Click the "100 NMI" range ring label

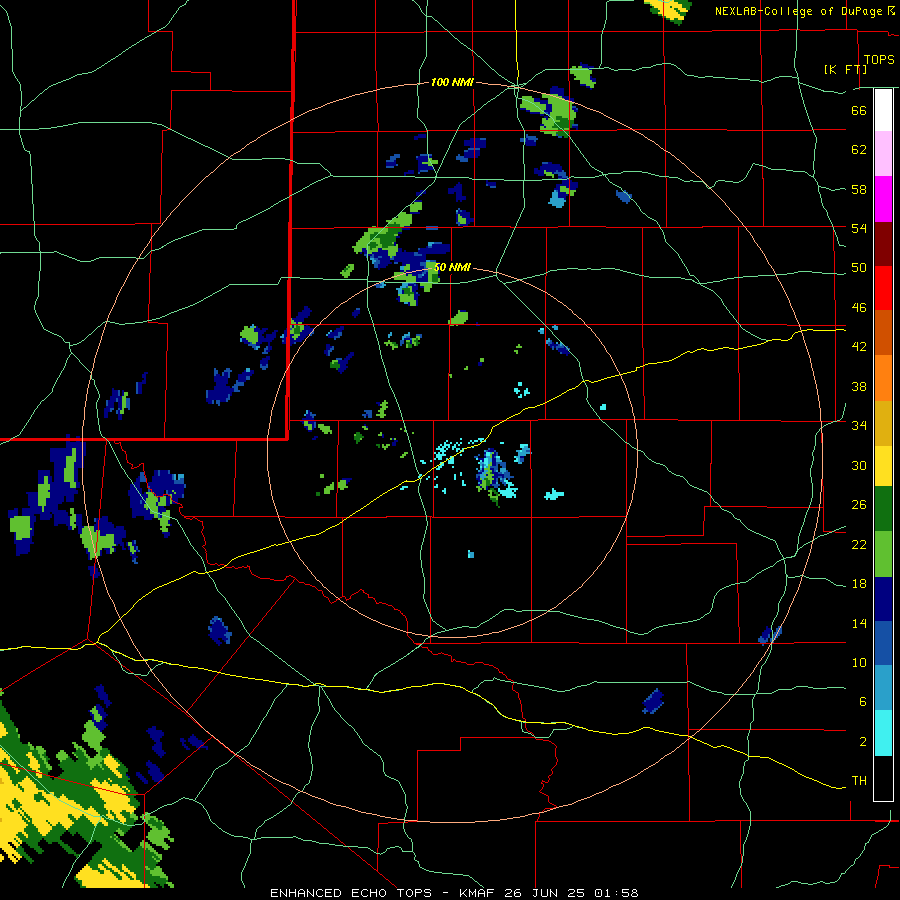[452, 83]
